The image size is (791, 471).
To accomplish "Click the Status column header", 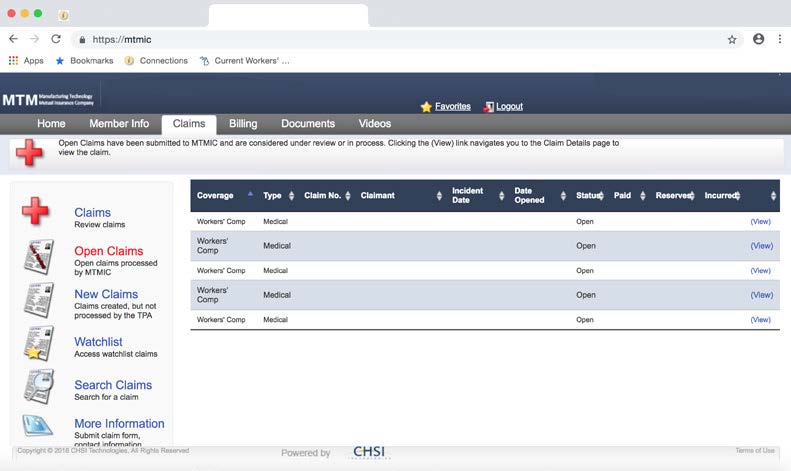I will 589,196.
